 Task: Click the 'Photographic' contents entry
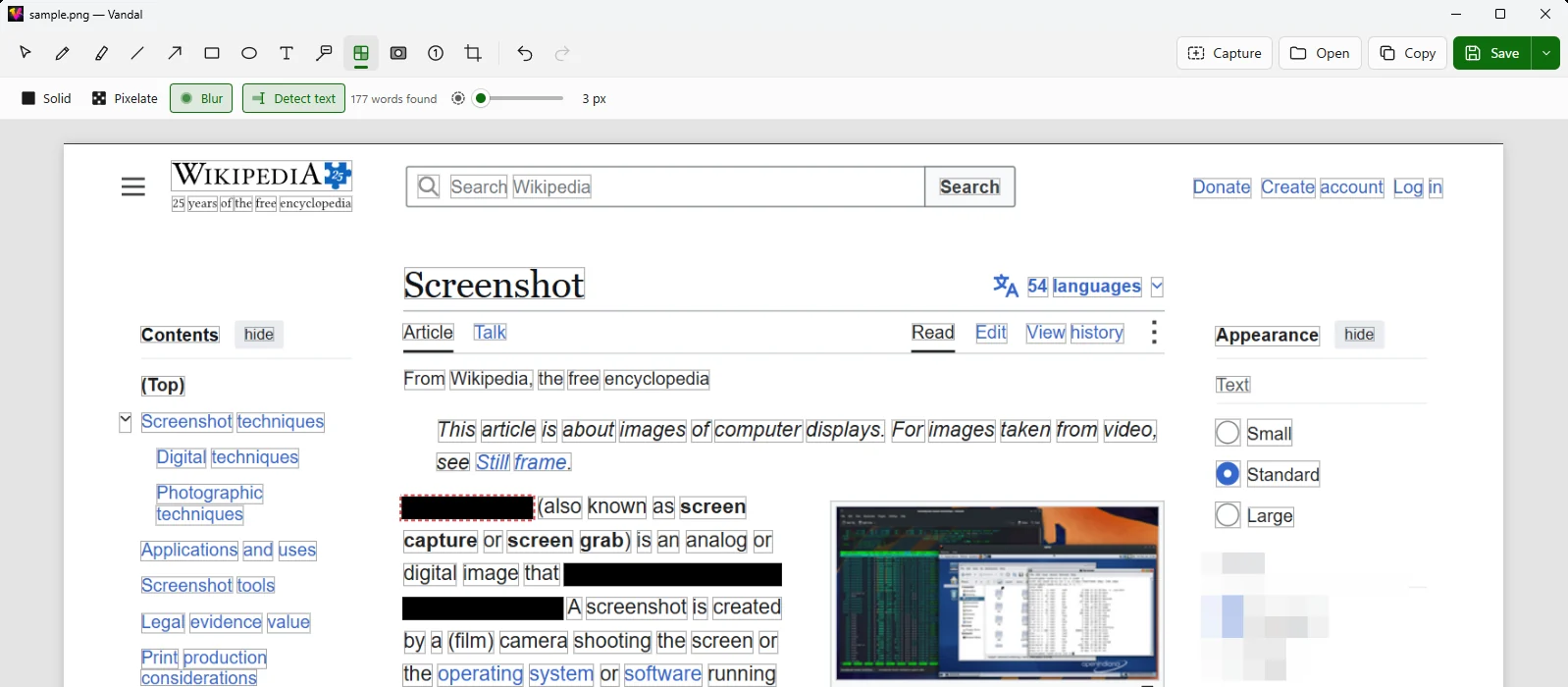[x=210, y=493]
